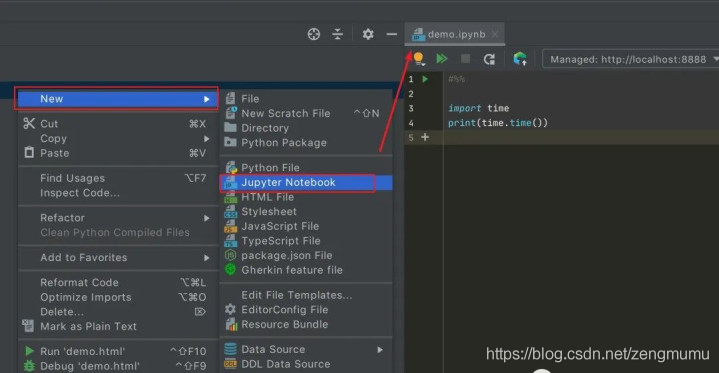719x373 pixels.
Task: Create a new Directory
Action: (x=306, y=128)
